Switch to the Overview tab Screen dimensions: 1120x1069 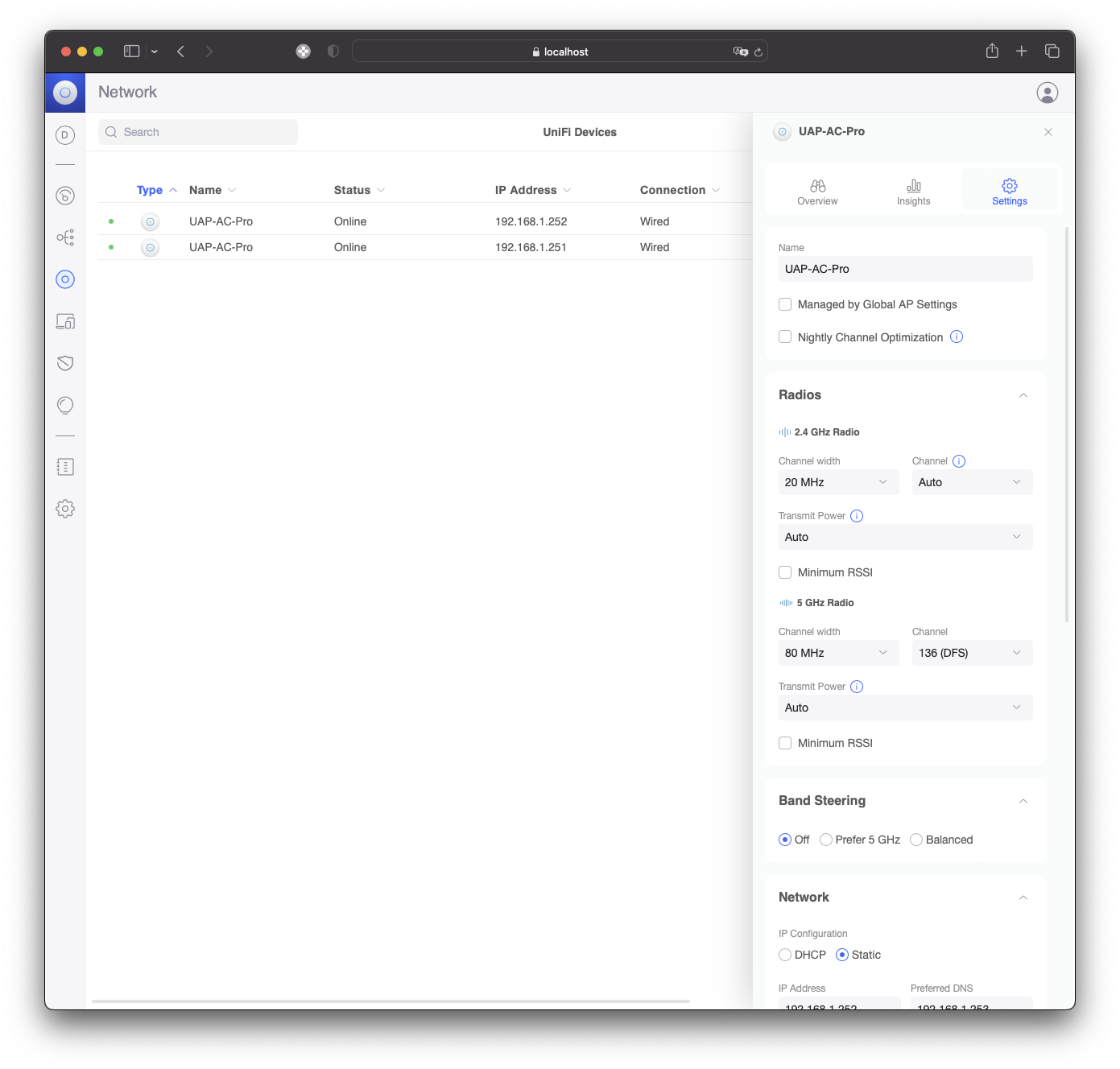click(817, 192)
